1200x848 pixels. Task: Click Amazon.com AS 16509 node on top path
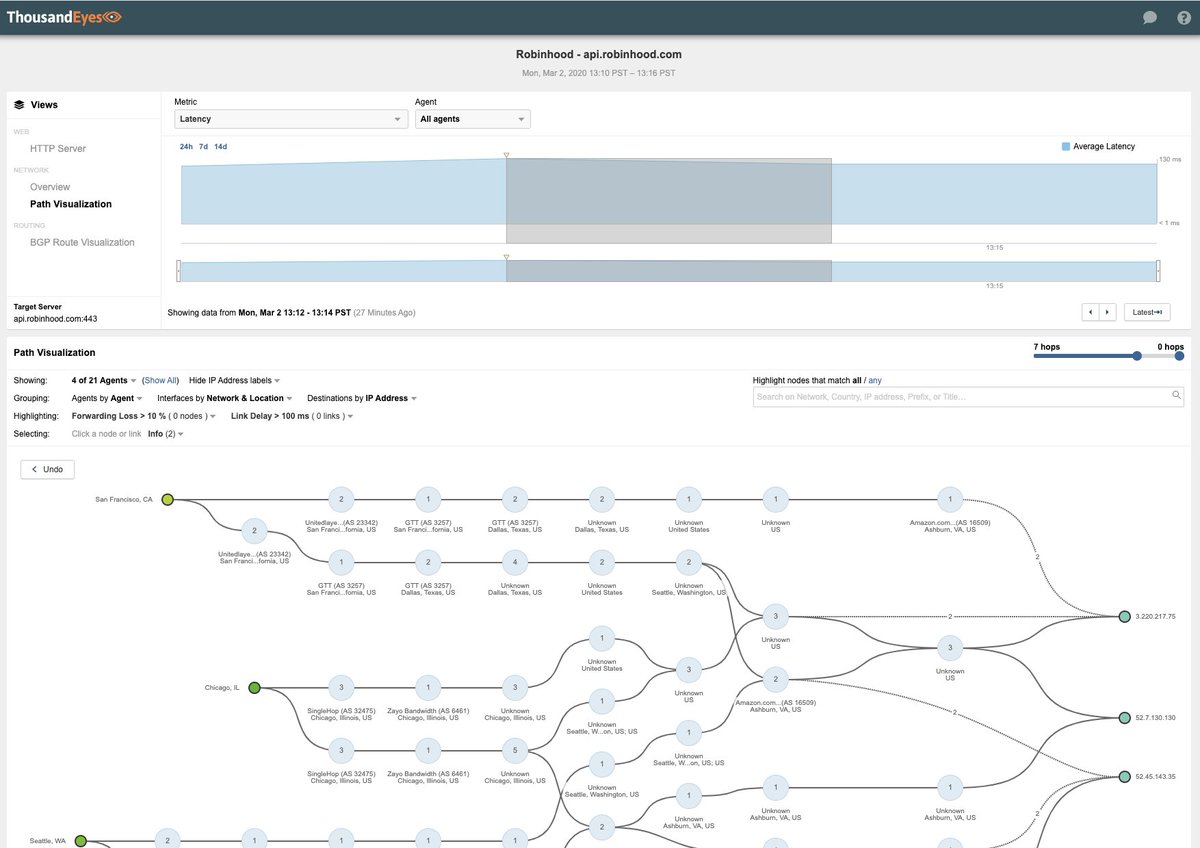[949, 499]
